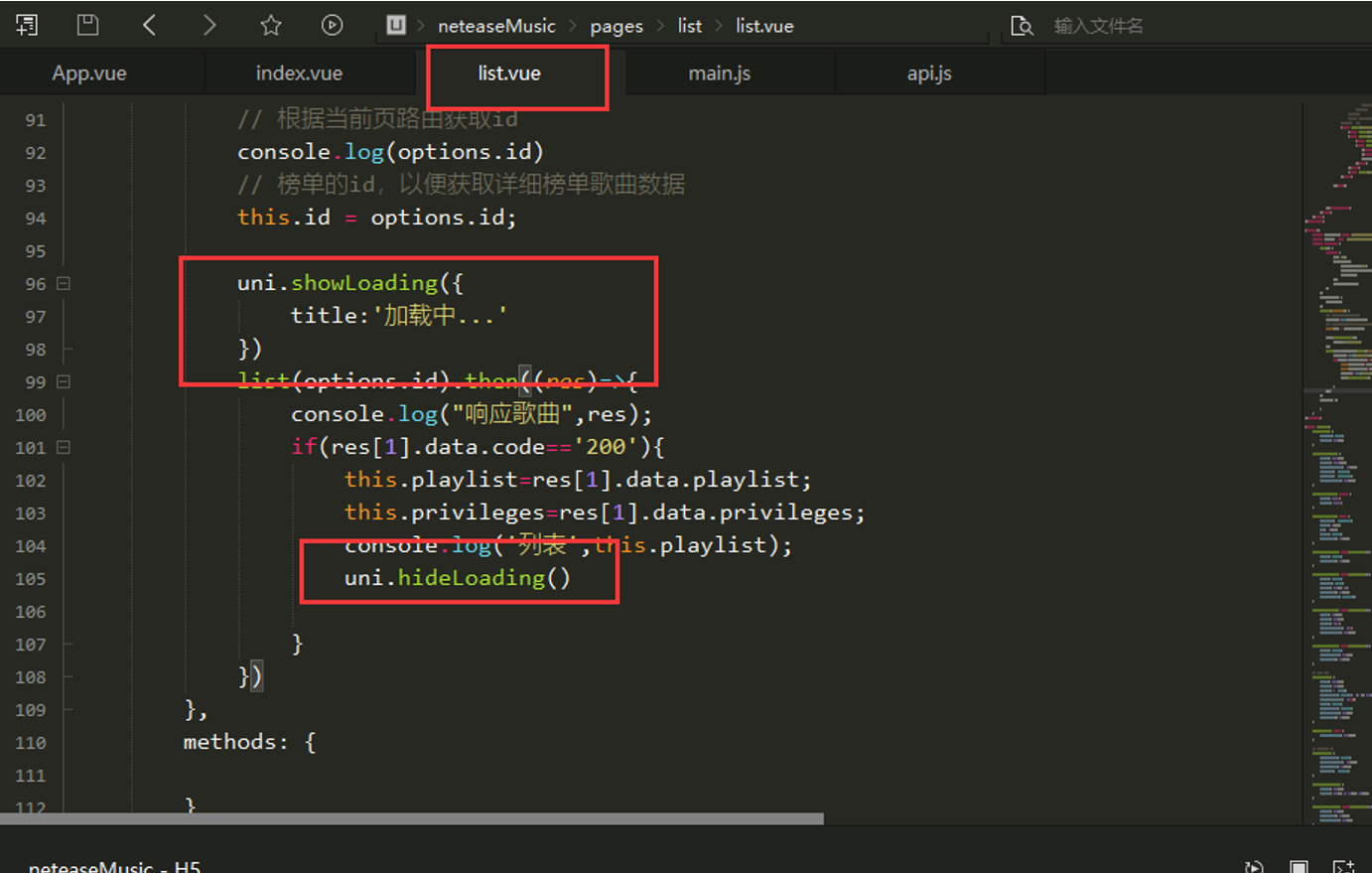Save the file with the floppy disk icon

[x=88, y=25]
